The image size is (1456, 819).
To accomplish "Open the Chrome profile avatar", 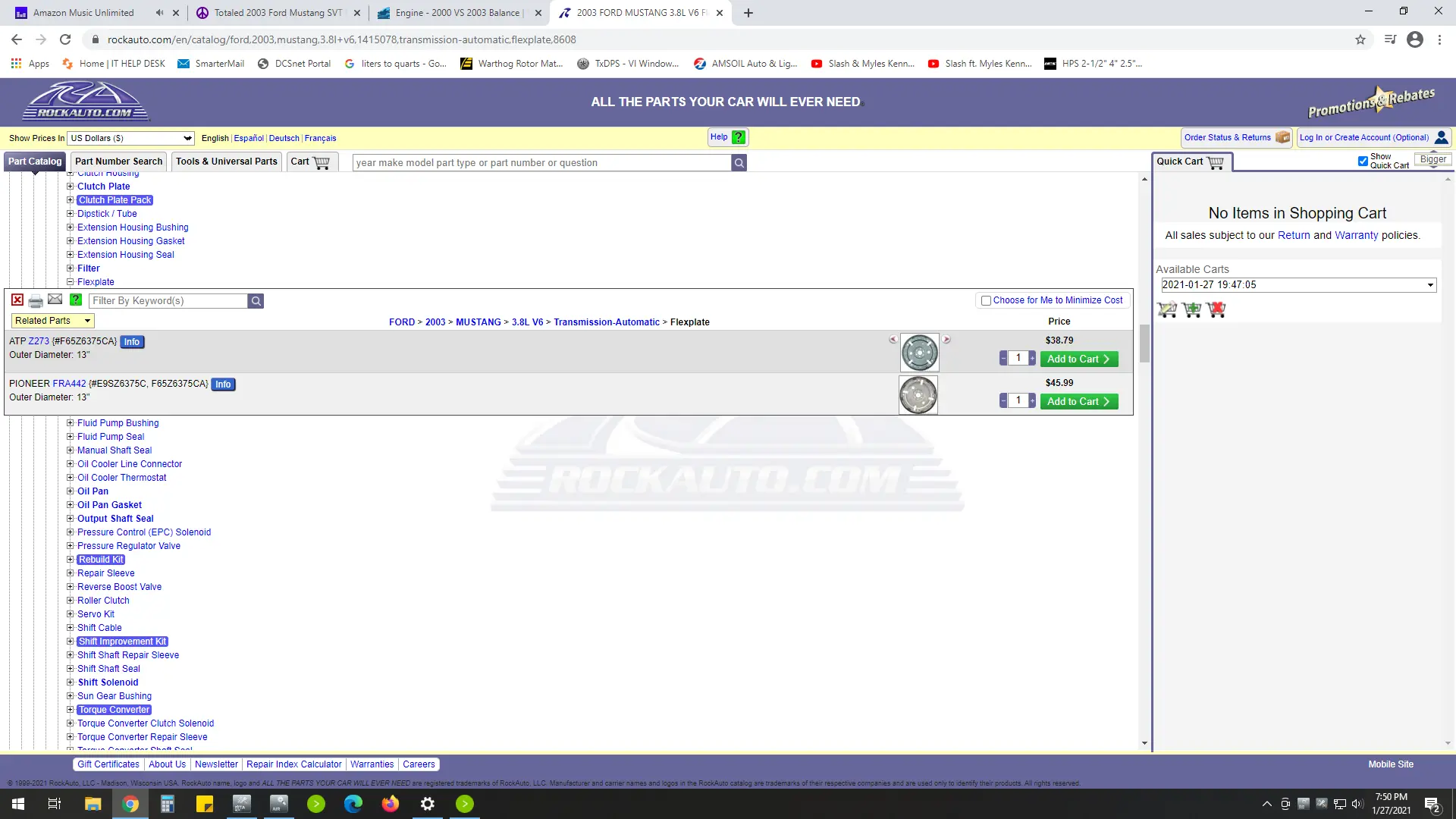I will coord(1415,39).
